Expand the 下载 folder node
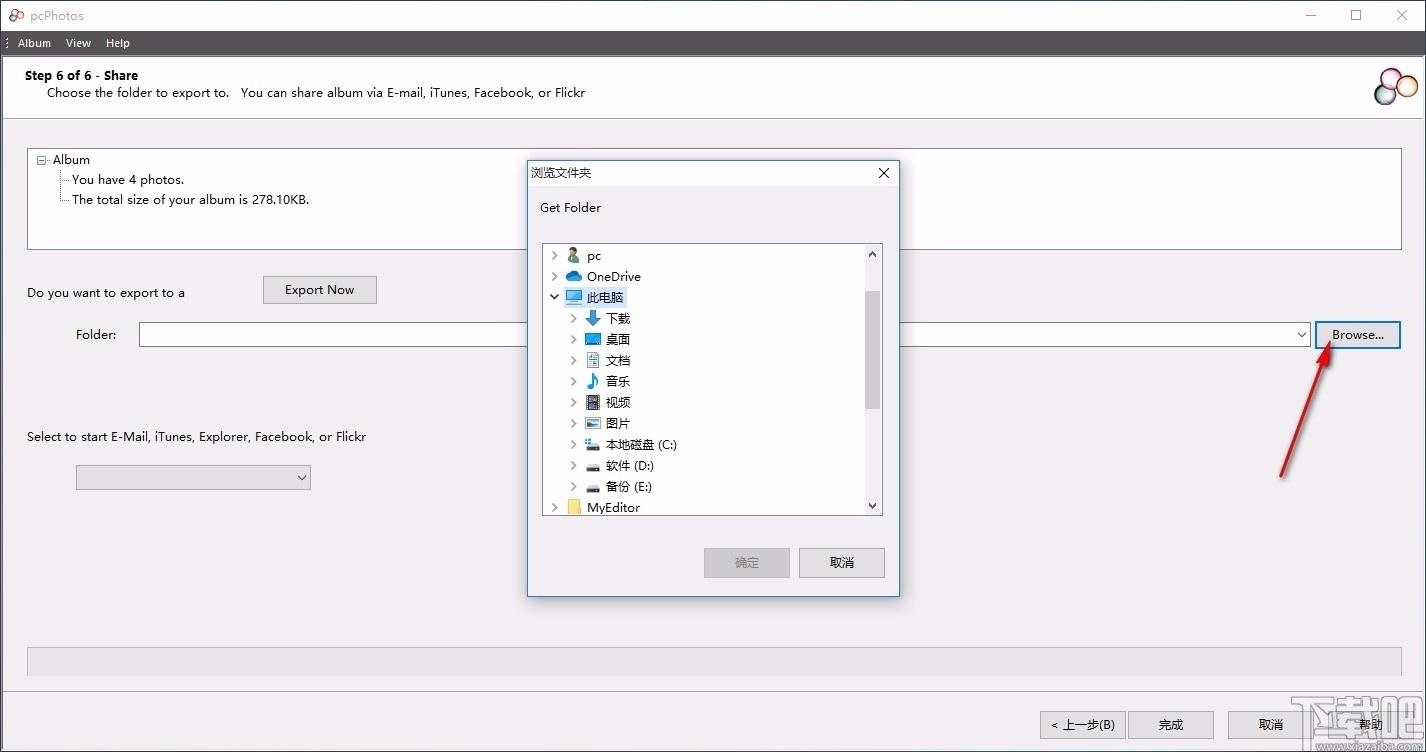1426x752 pixels. (573, 318)
